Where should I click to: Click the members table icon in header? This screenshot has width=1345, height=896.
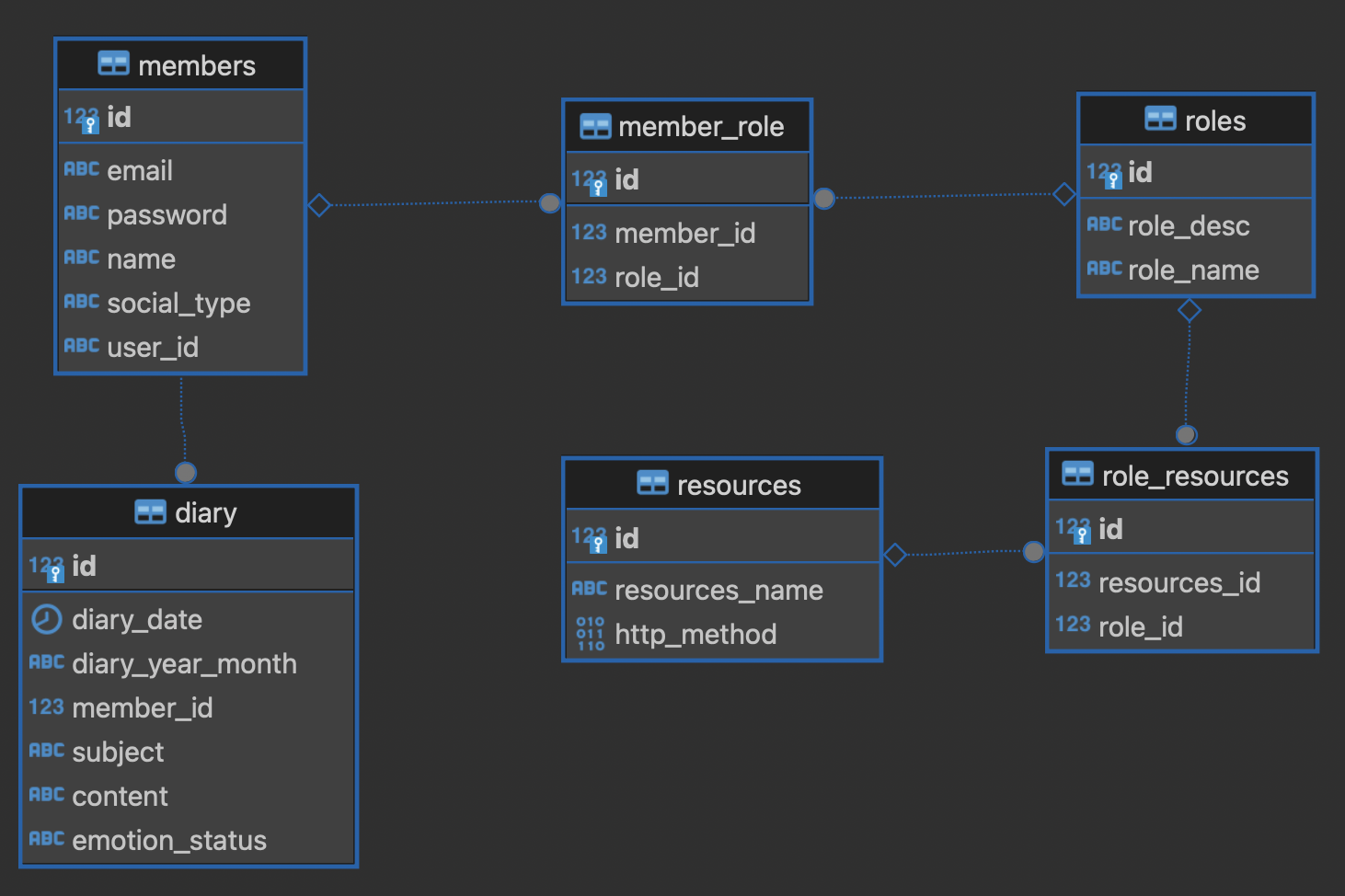pos(113,63)
